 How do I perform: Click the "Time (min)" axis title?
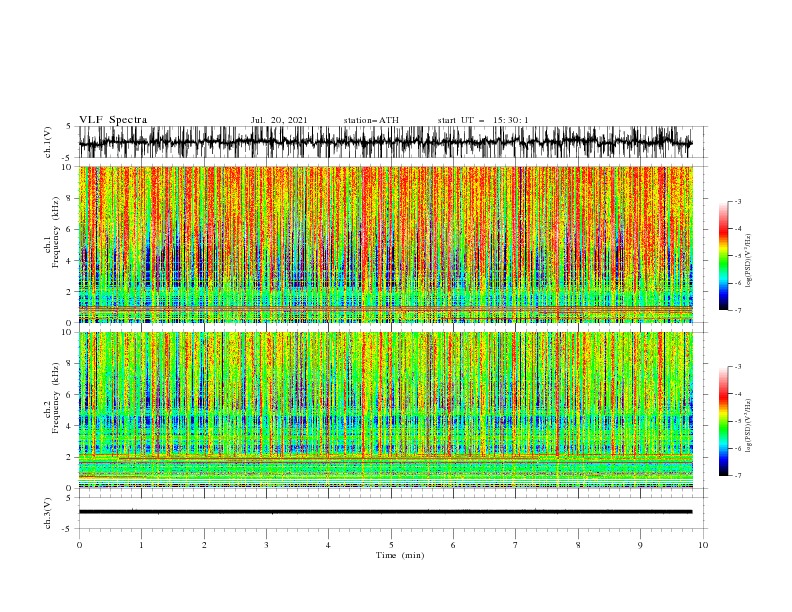point(400,555)
